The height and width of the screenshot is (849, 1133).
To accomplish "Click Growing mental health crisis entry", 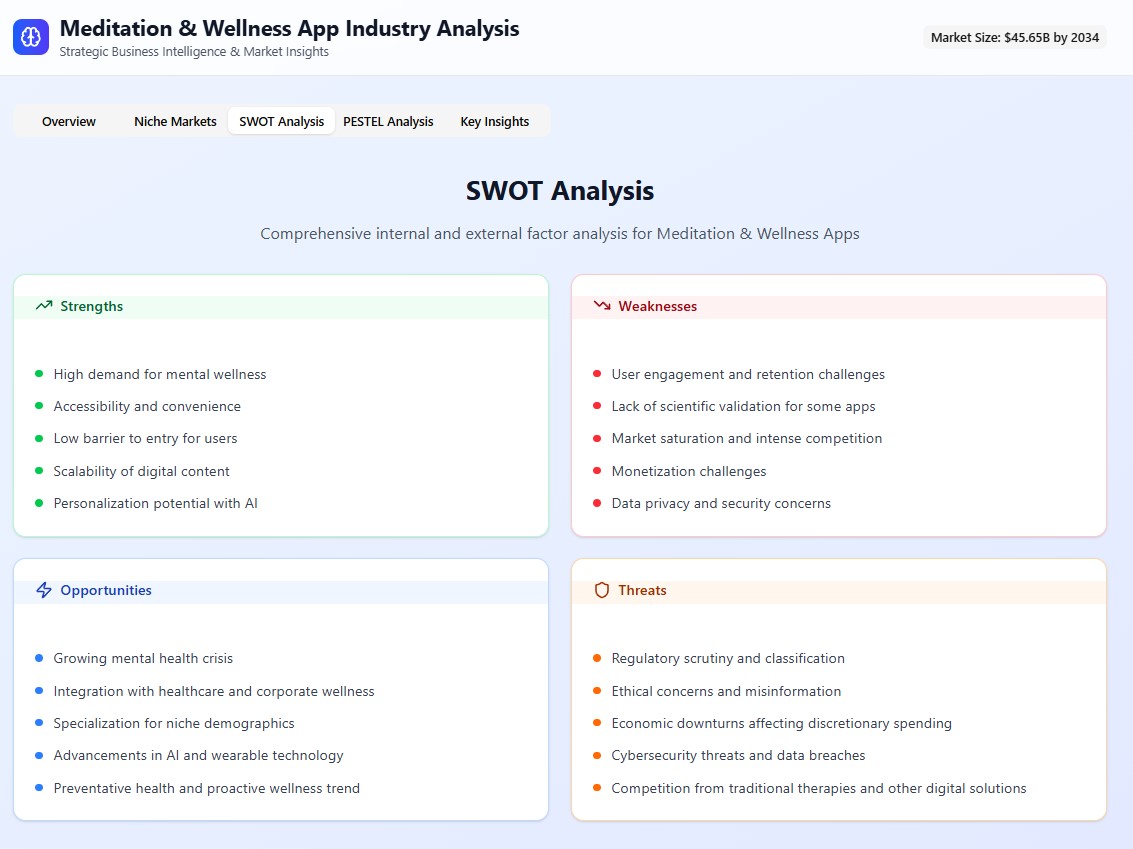I will 143,658.
